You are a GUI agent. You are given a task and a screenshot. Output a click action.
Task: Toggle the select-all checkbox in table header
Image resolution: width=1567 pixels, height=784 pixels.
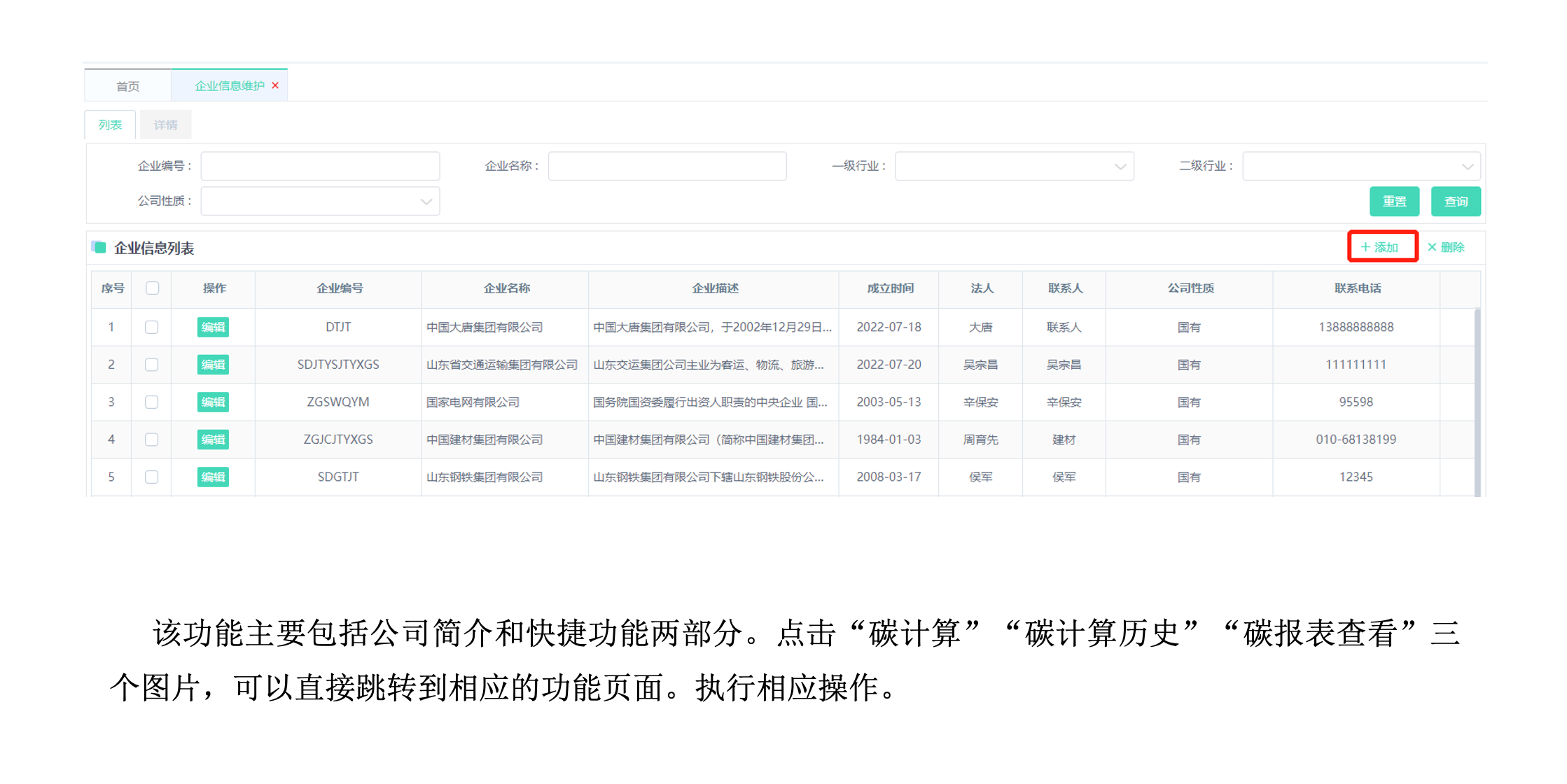pyautogui.click(x=152, y=288)
